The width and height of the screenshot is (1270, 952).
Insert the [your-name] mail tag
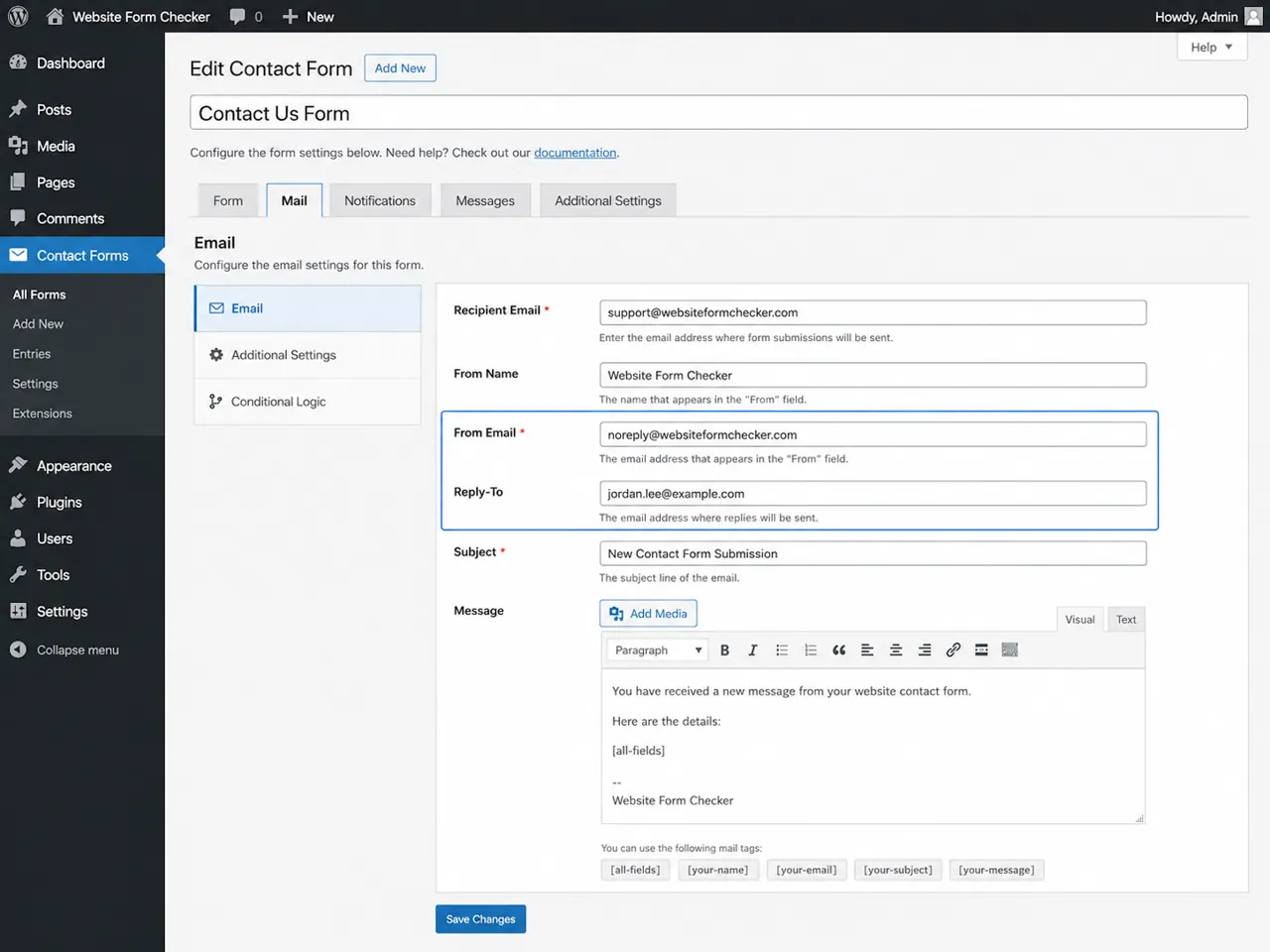pos(718,870)
